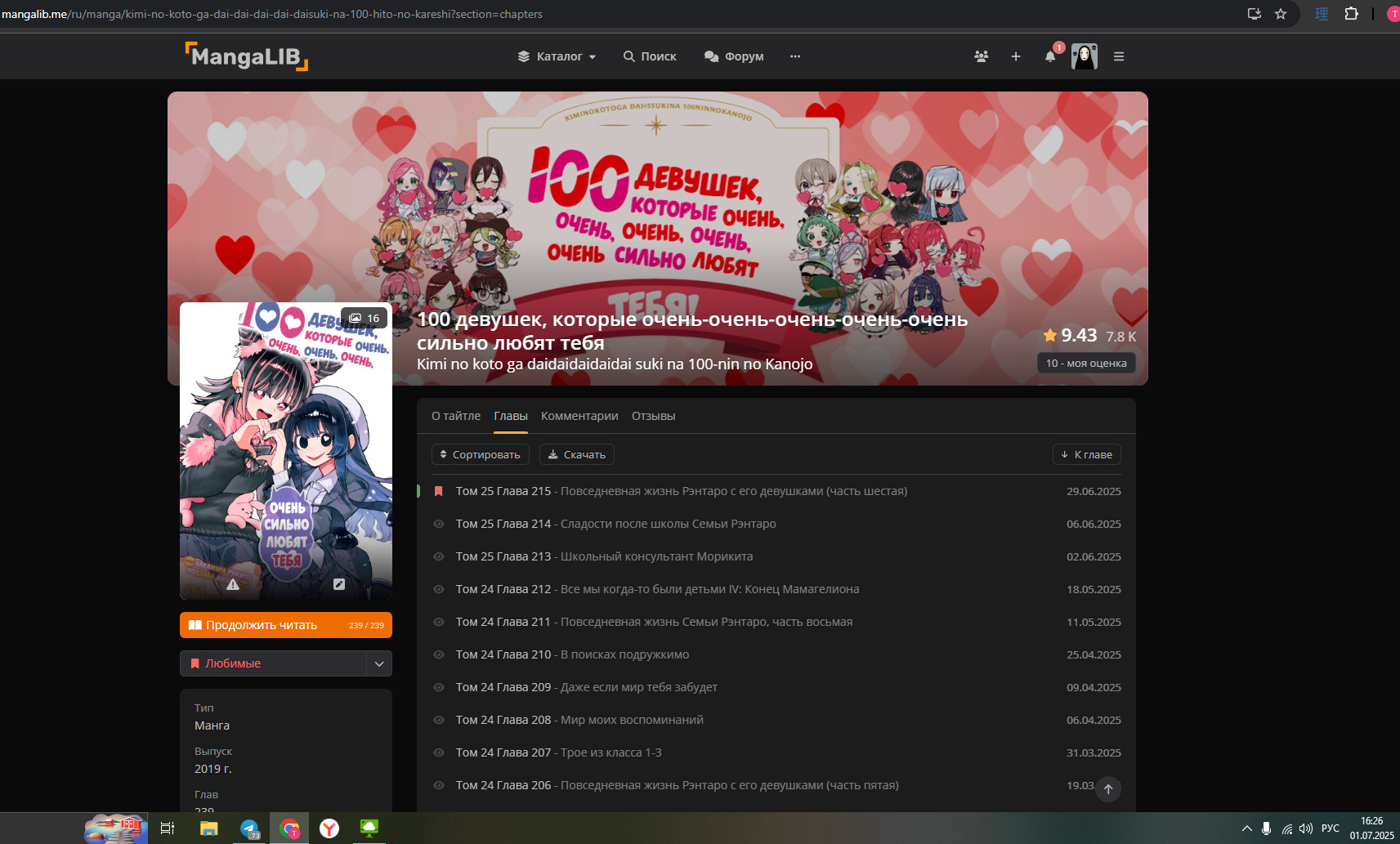Expand the Каталог dropdown menu

point(557,56)
